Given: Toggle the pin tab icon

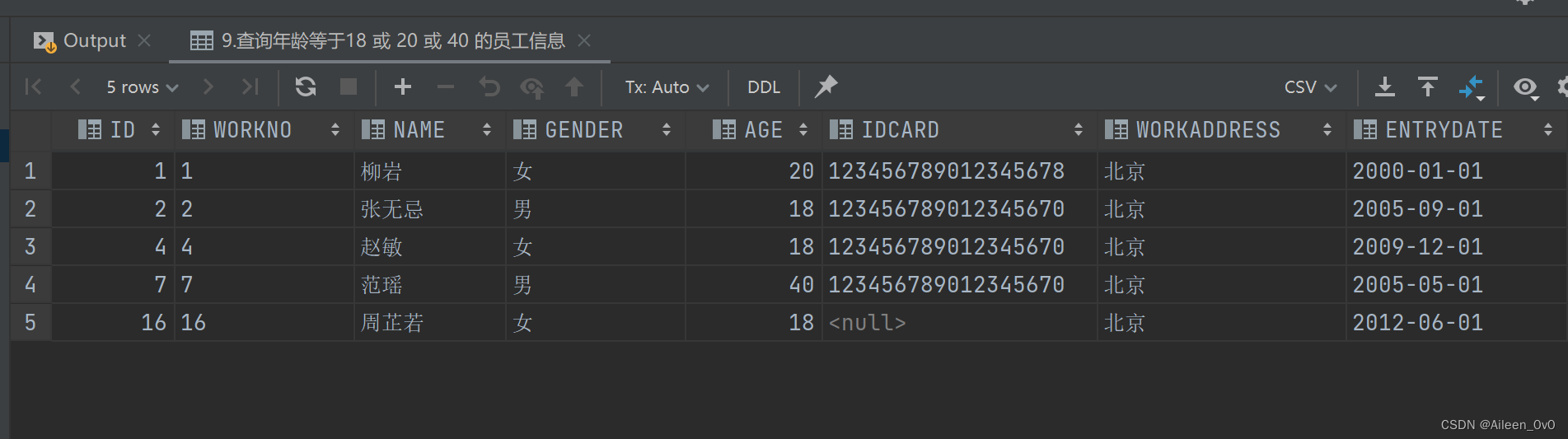Looking at the screenshot, I should click(x=826, y=86).
